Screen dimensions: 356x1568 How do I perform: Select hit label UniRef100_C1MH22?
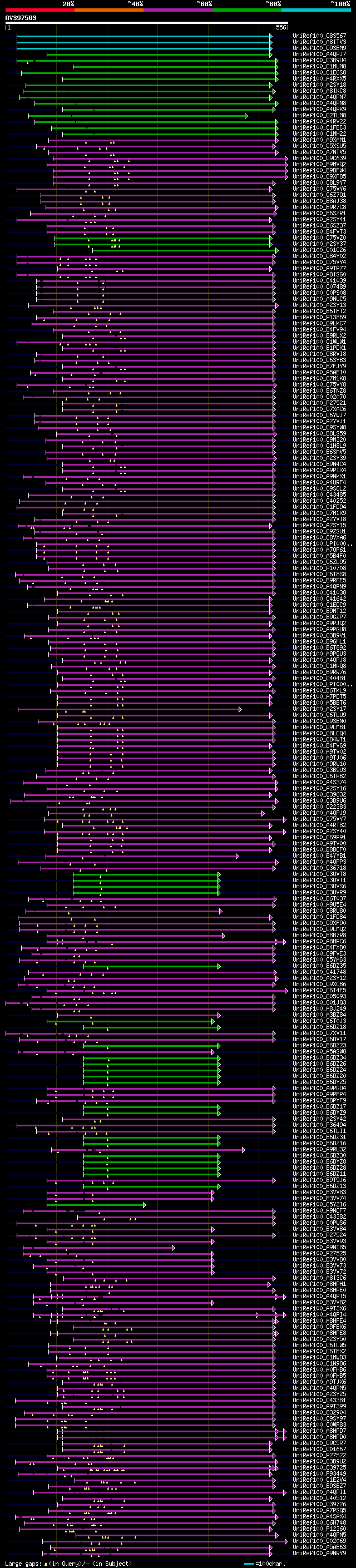pos(319,134)
